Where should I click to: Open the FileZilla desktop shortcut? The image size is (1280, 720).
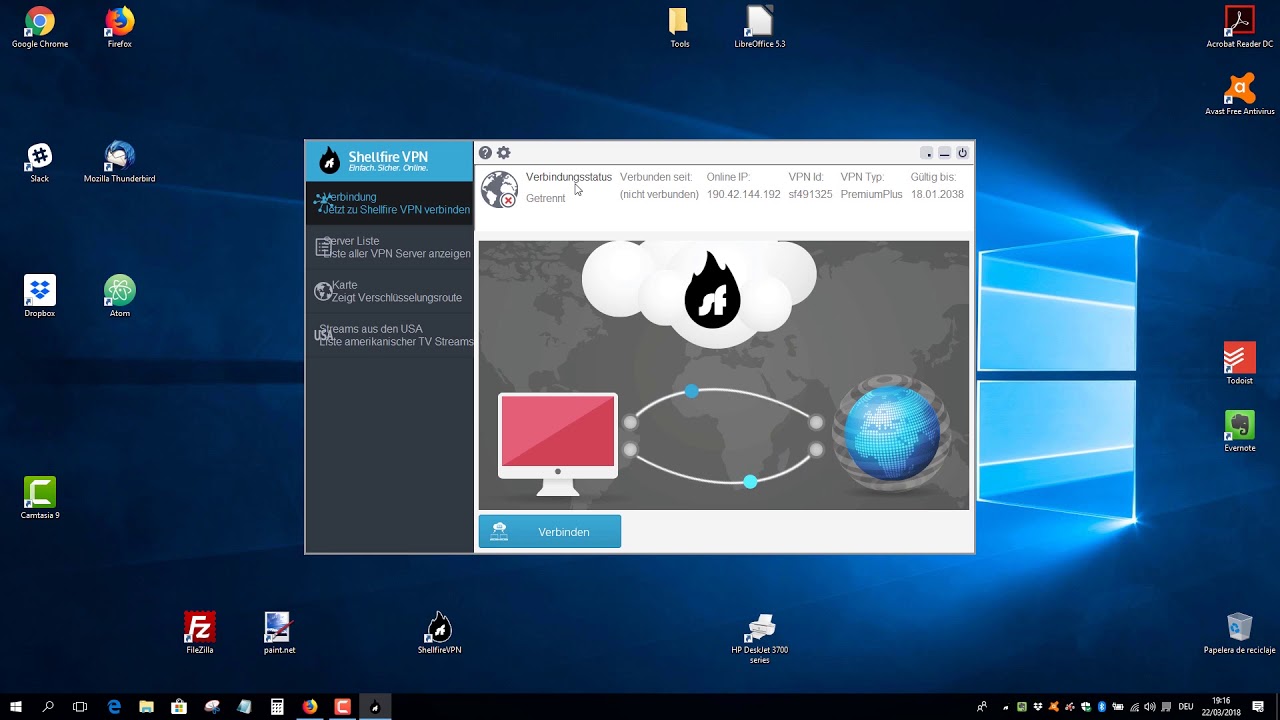[200, 633]
